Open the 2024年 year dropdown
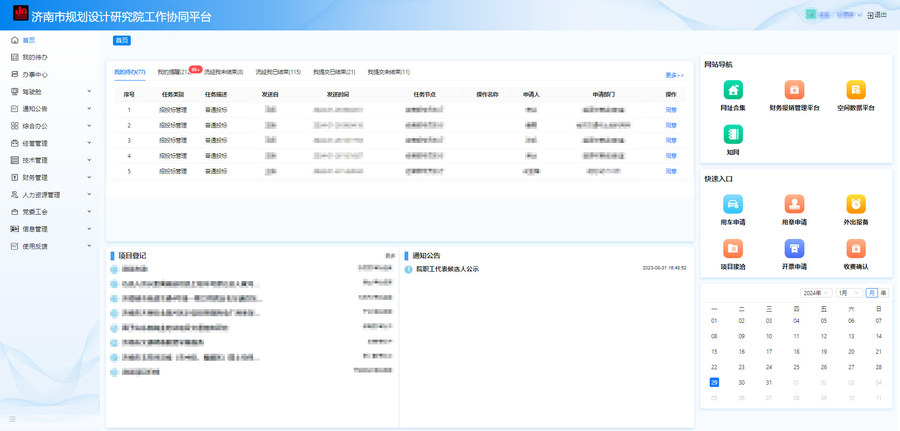Viewport: 900px width, 431px height. (x=815, y=293)
